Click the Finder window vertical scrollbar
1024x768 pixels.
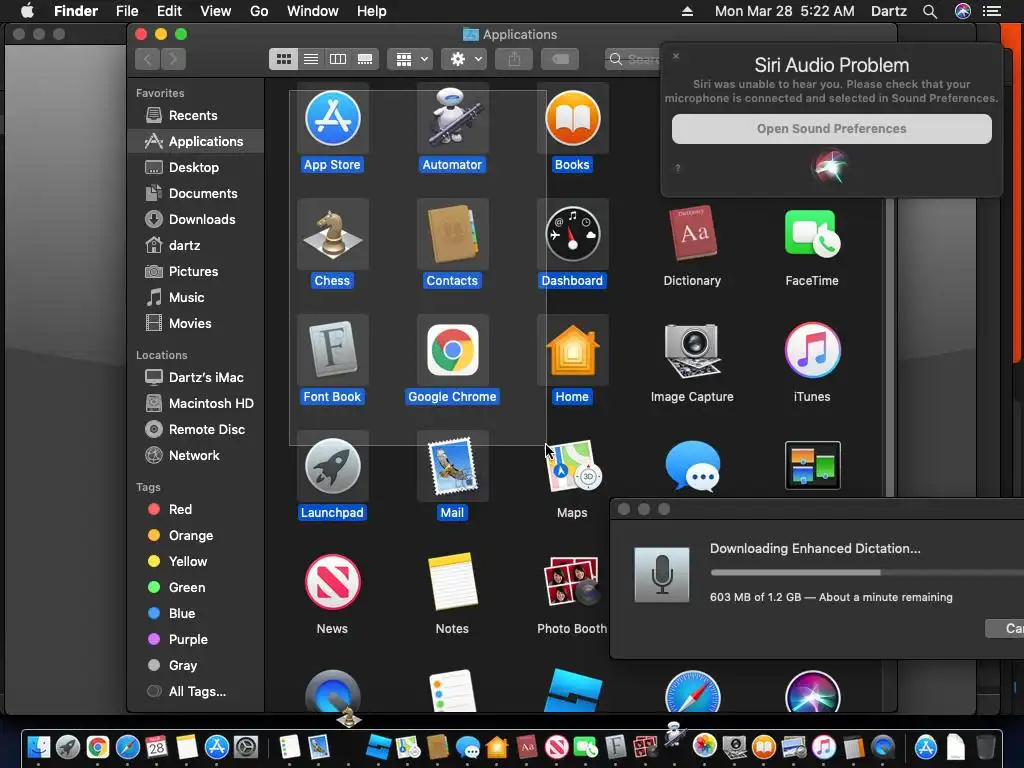(x=889, y=346)
